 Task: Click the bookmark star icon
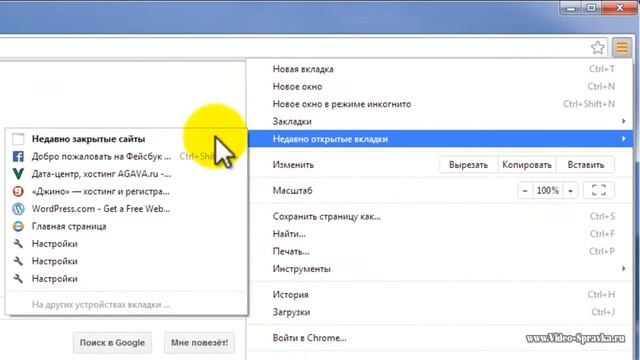click(x=598, y=48)
